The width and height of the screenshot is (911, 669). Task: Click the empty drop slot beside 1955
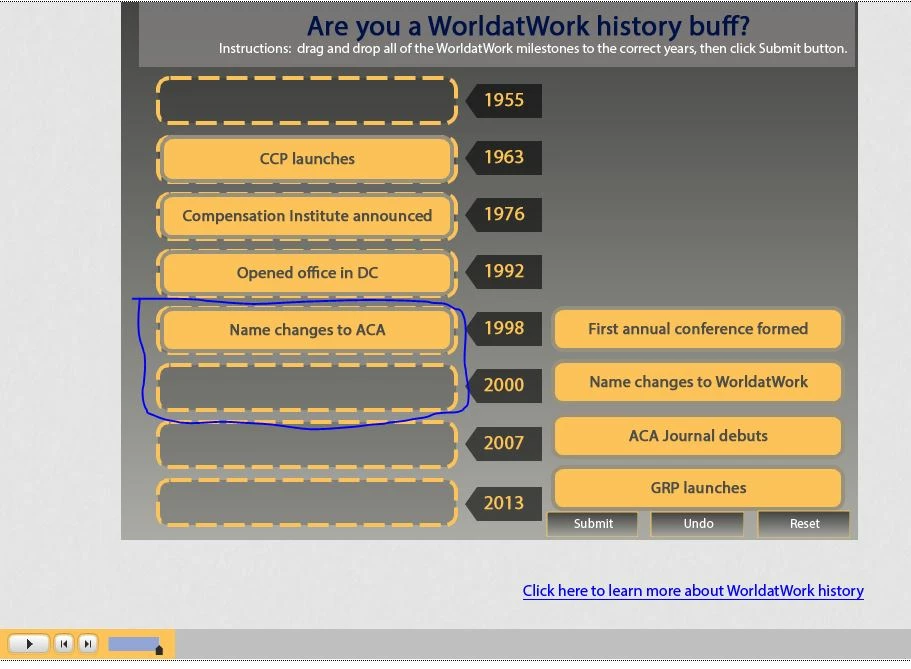point(307,101)
